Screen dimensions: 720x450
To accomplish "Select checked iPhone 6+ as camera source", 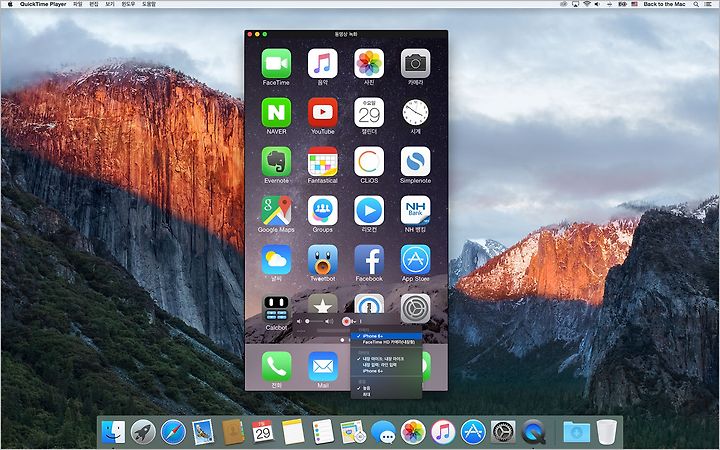I will click(x=386, y=336).
